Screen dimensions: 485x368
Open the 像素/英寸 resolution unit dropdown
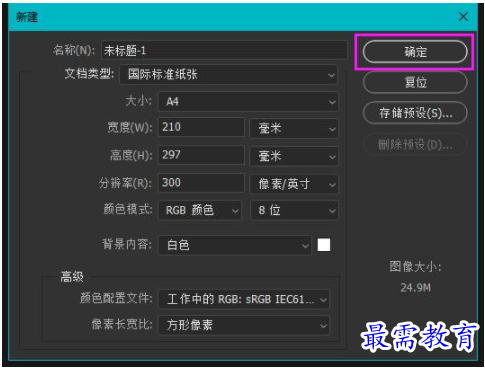pos(294,184)
